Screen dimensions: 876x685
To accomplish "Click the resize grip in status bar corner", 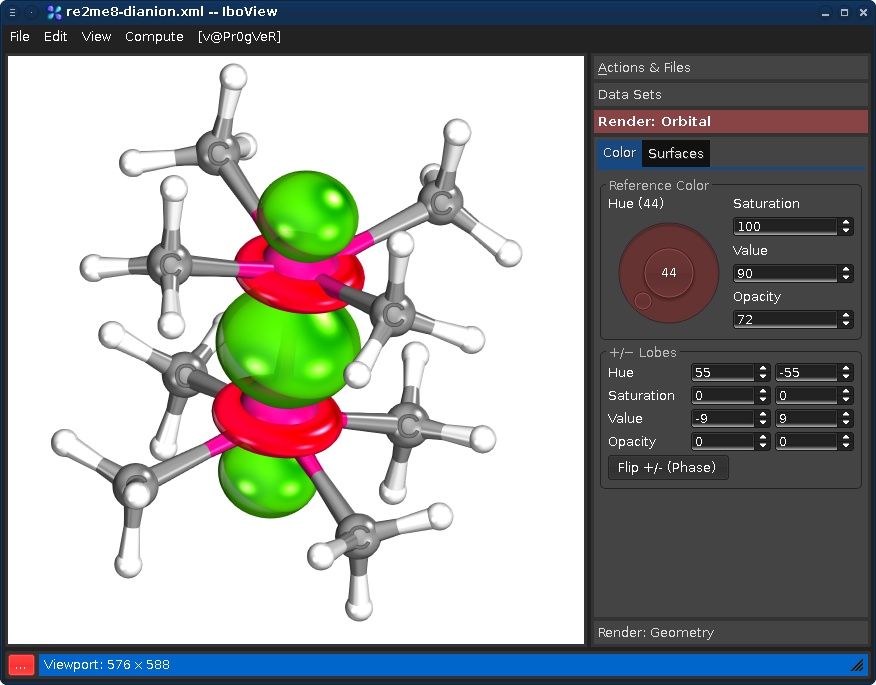I will [857, 665].
